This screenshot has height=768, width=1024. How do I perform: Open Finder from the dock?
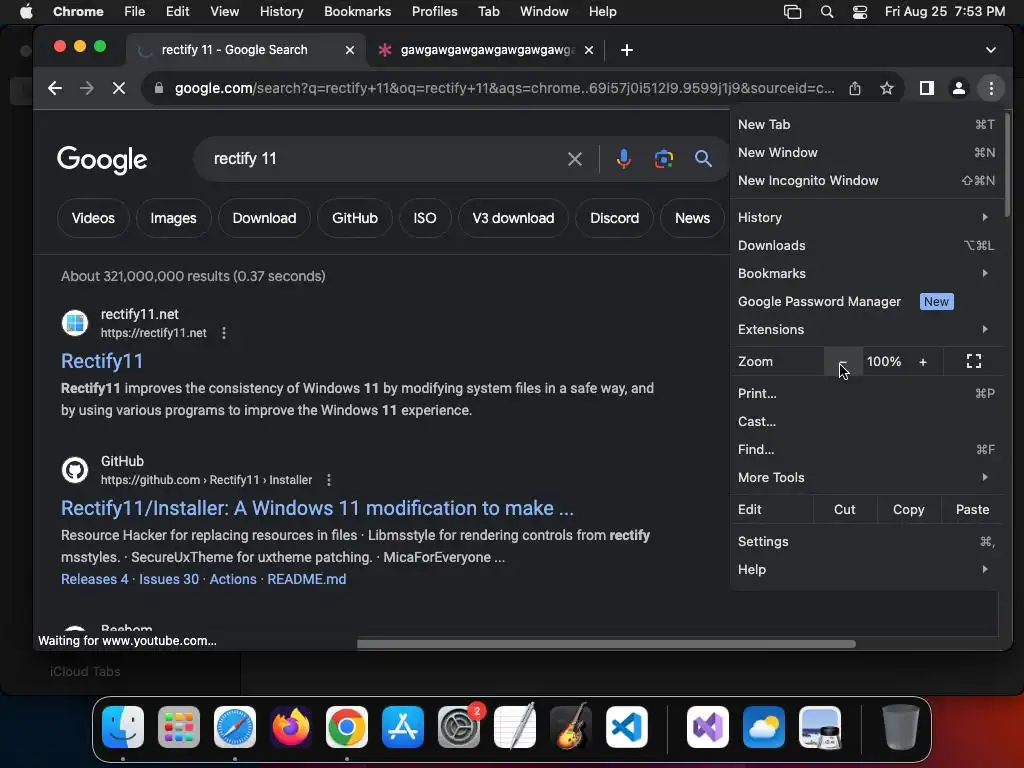[x=123, y=727]
